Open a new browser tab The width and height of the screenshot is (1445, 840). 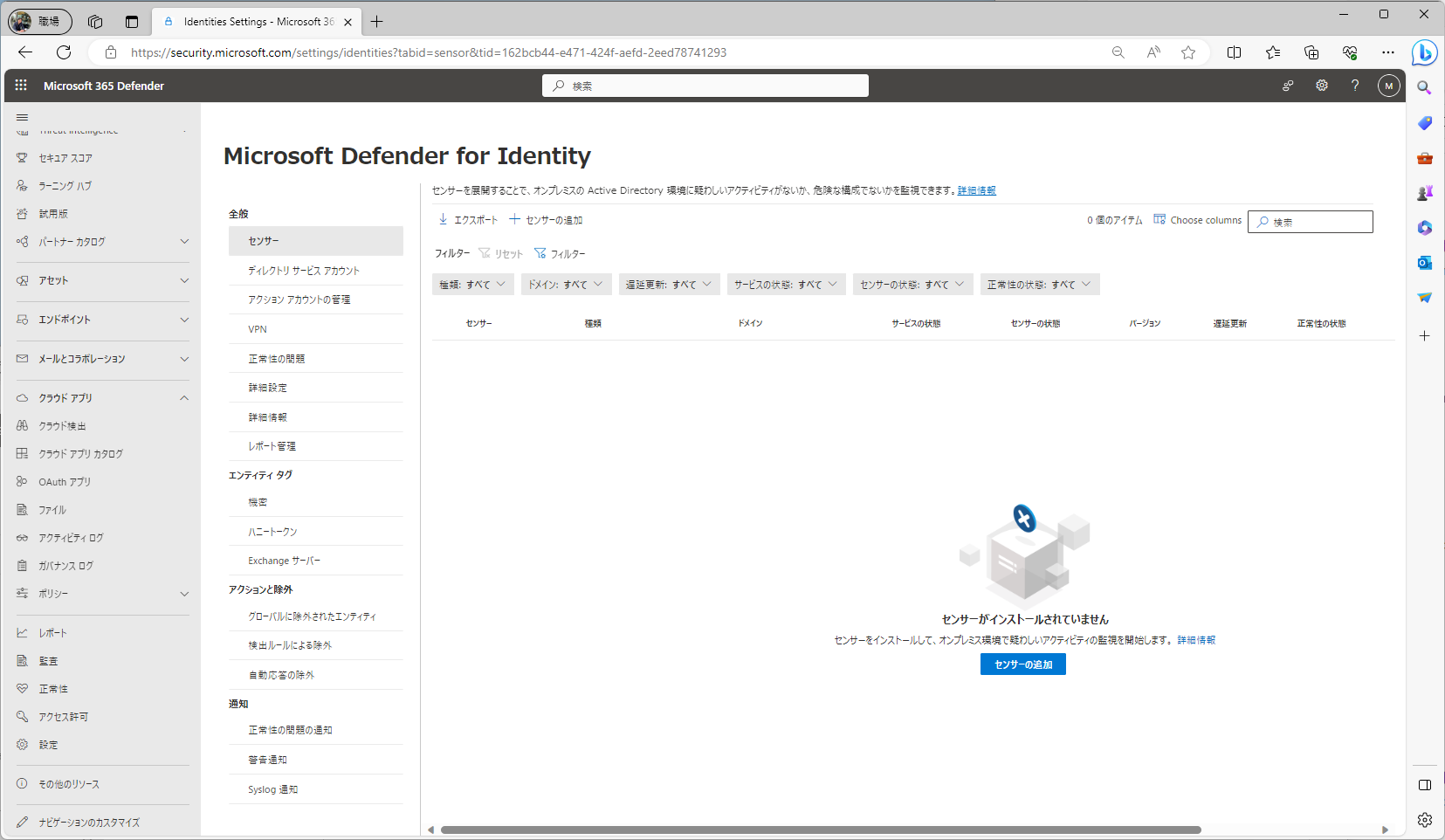(376, 22)
